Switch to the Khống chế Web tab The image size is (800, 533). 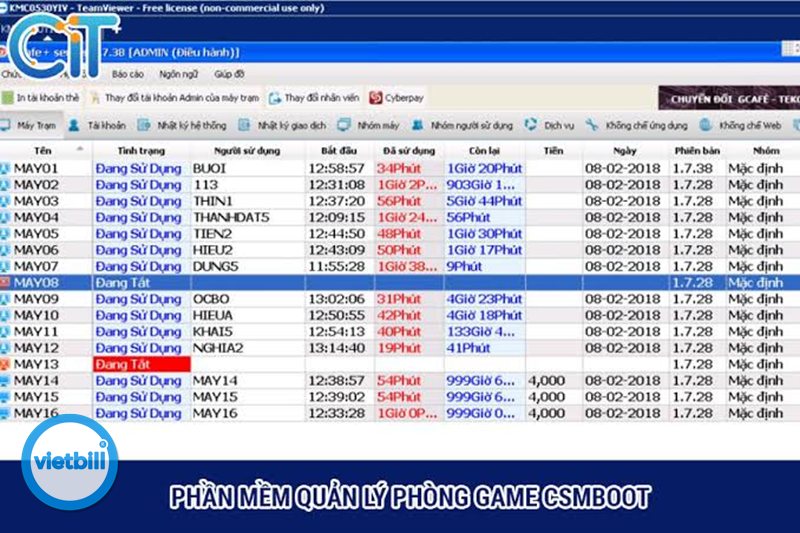point(741,125)
